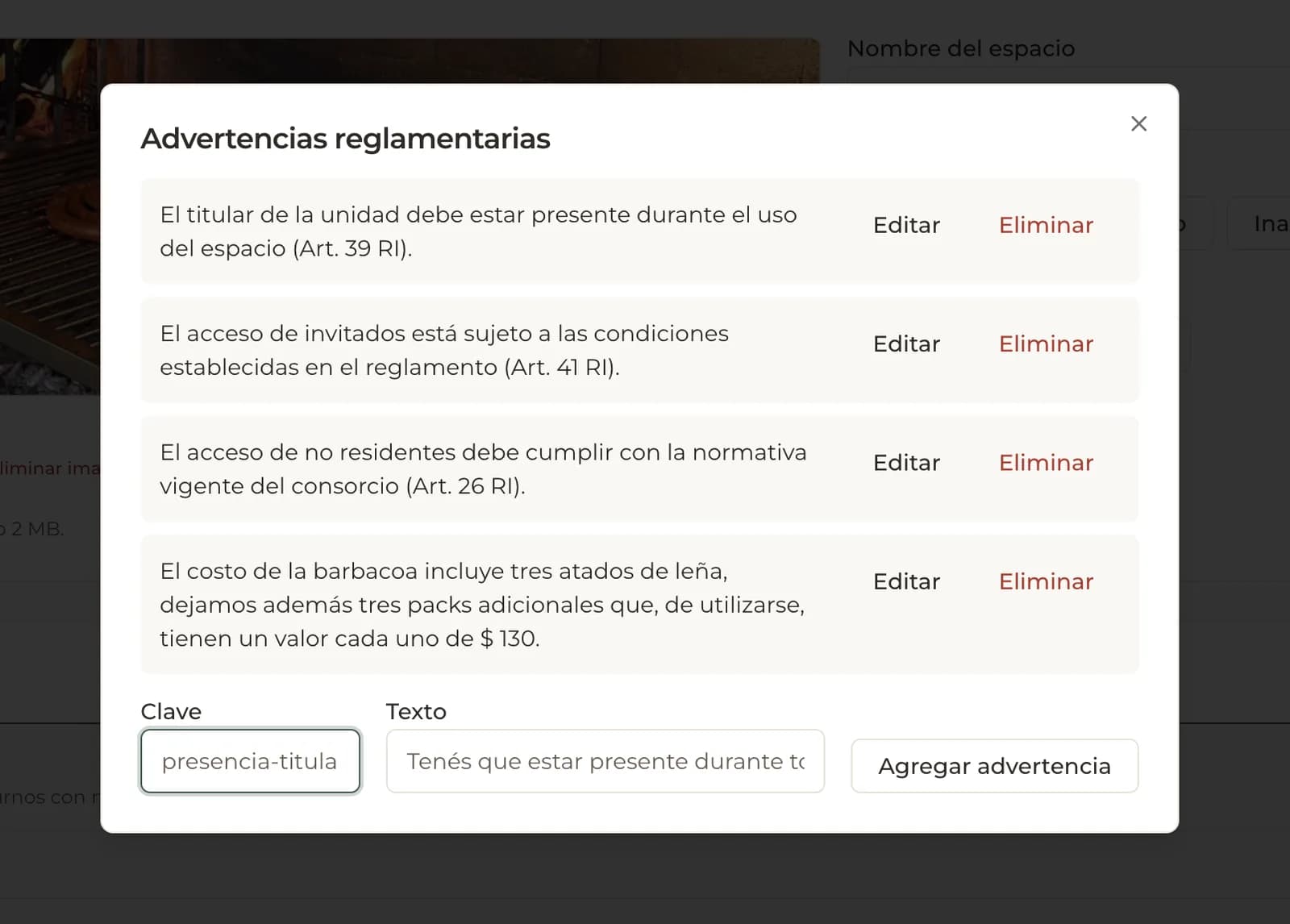The image size is (1290, 924).
Task: Click the Clave field label
Action: pyautogui.click(x=171, y=711)
